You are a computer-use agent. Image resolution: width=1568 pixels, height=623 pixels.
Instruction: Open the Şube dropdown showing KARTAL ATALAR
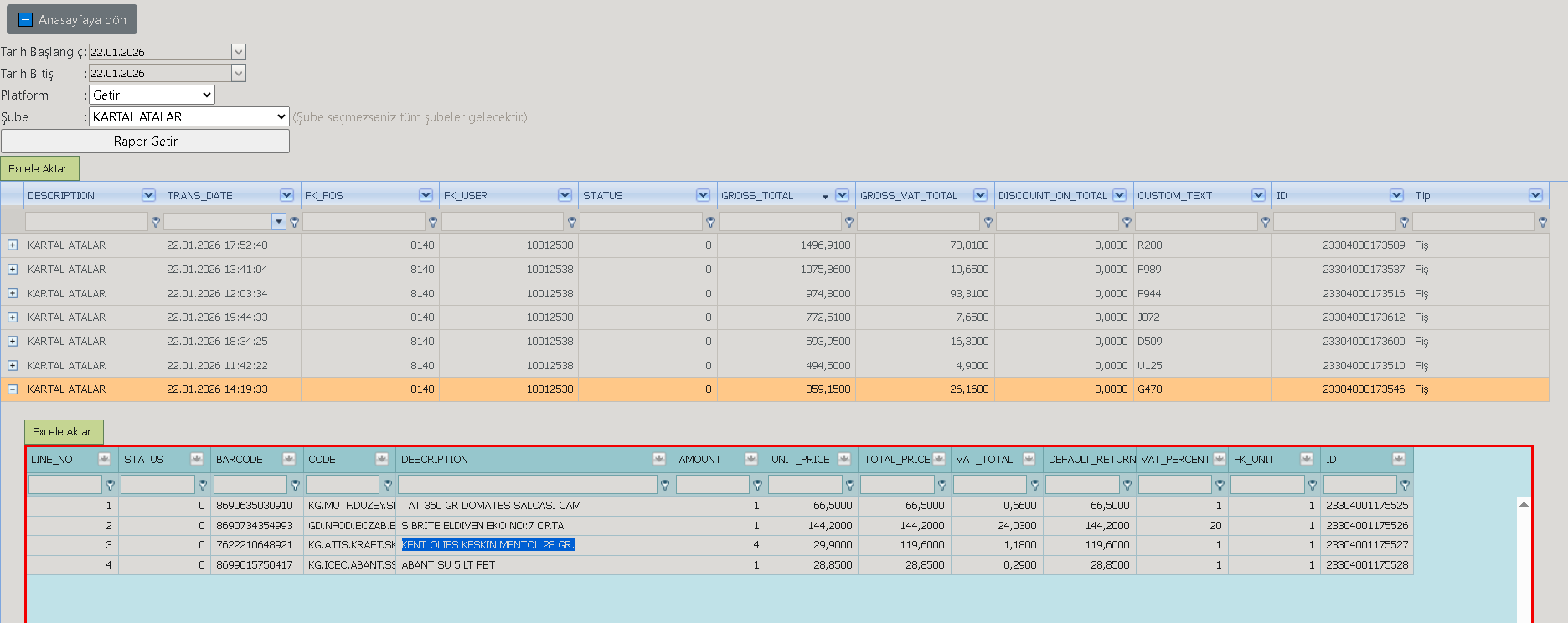189,117
